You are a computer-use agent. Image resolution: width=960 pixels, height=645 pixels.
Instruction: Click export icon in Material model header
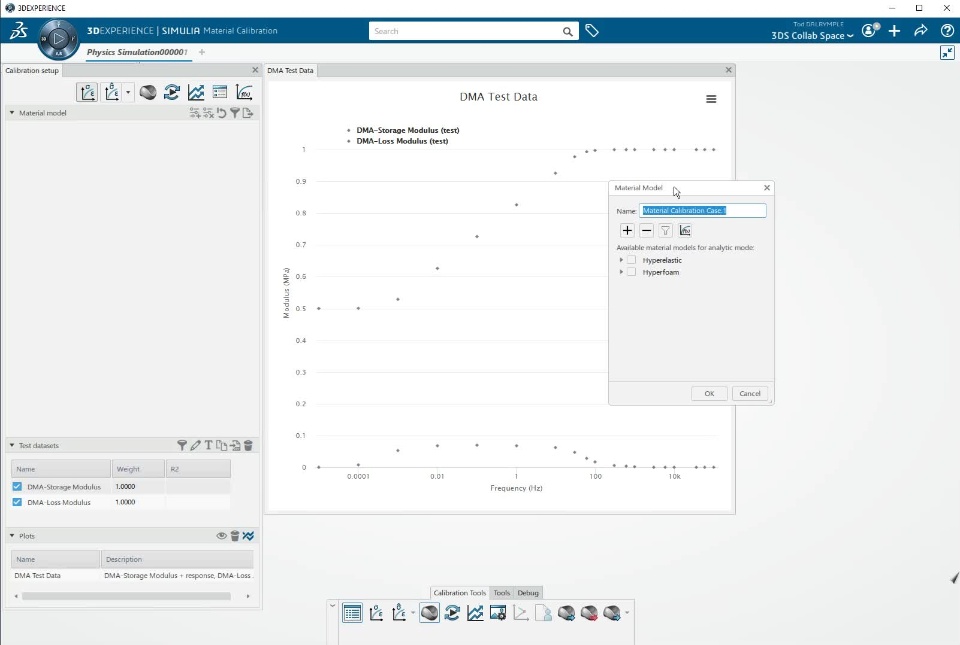coord(247,113)
